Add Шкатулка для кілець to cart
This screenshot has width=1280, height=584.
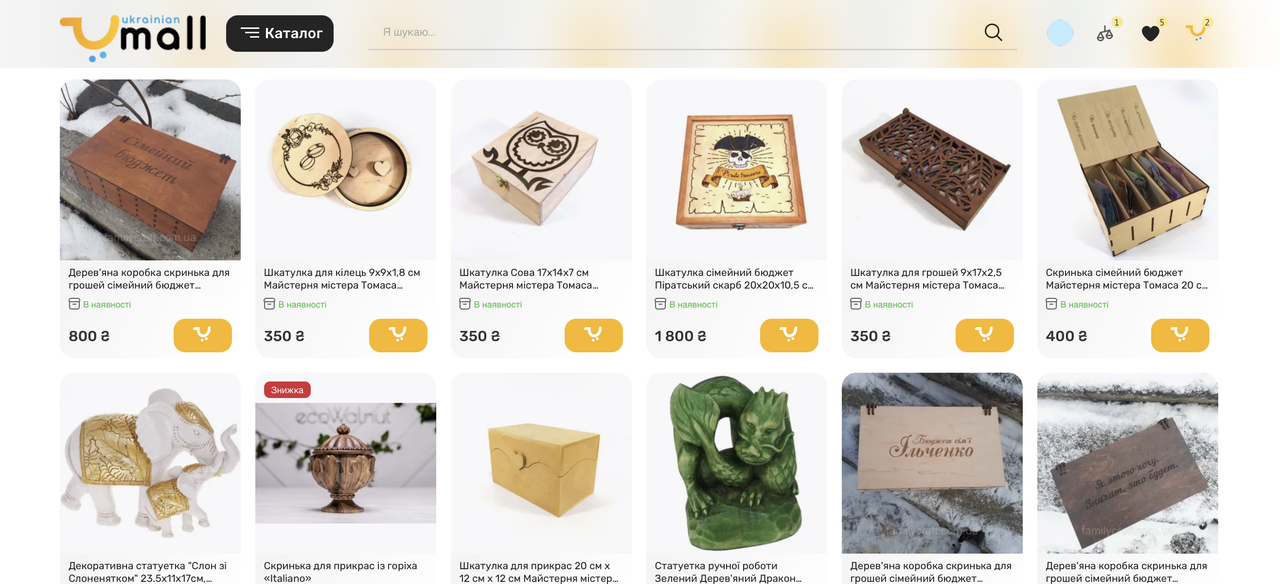[x=398, y=335]
